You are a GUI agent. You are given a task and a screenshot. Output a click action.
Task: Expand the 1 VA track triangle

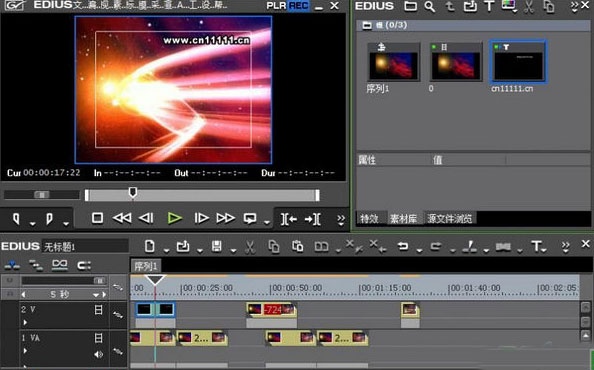click(25, 351)
